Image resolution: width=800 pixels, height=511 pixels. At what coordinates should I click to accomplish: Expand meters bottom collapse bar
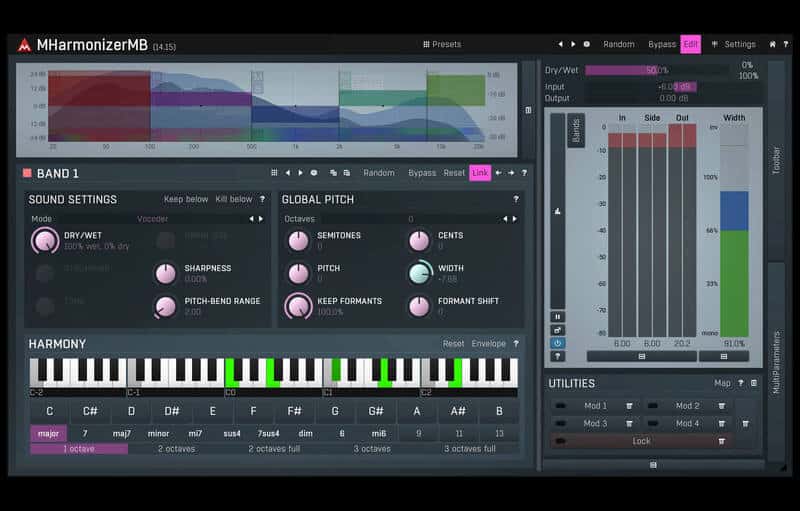click(x=642, y=356)
